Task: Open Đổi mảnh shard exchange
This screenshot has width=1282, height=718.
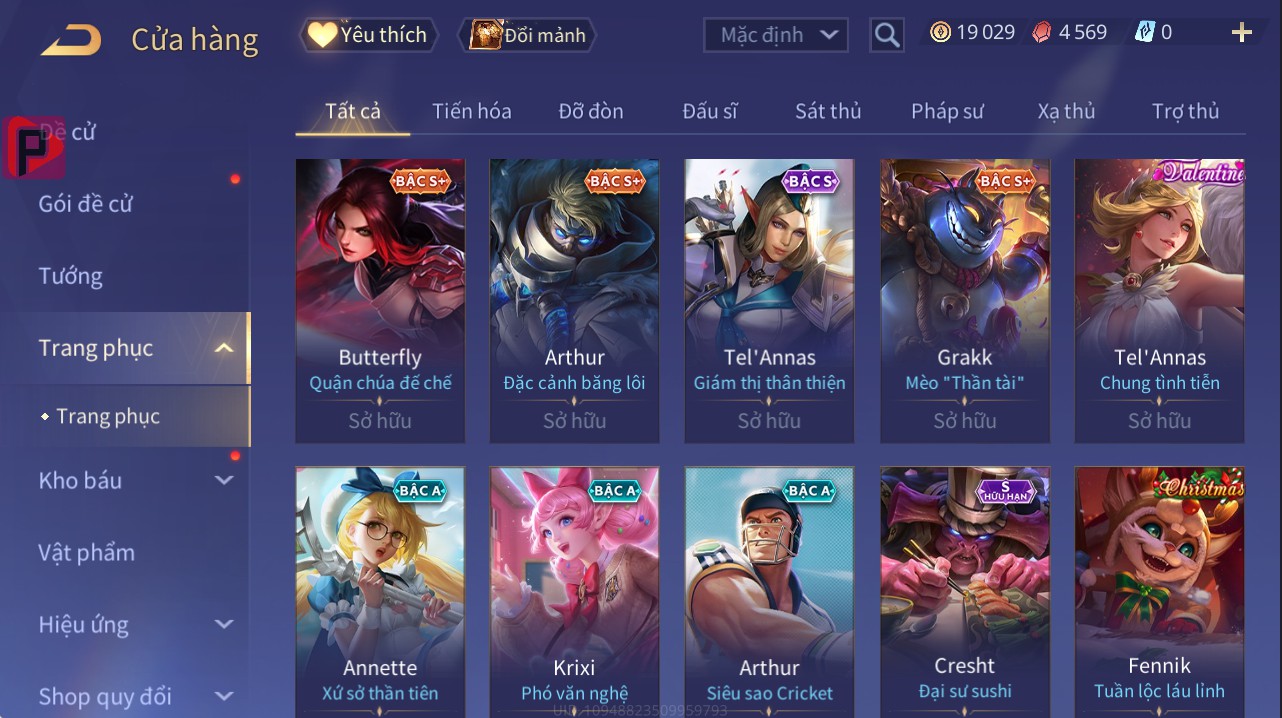Action: point(528,35)
